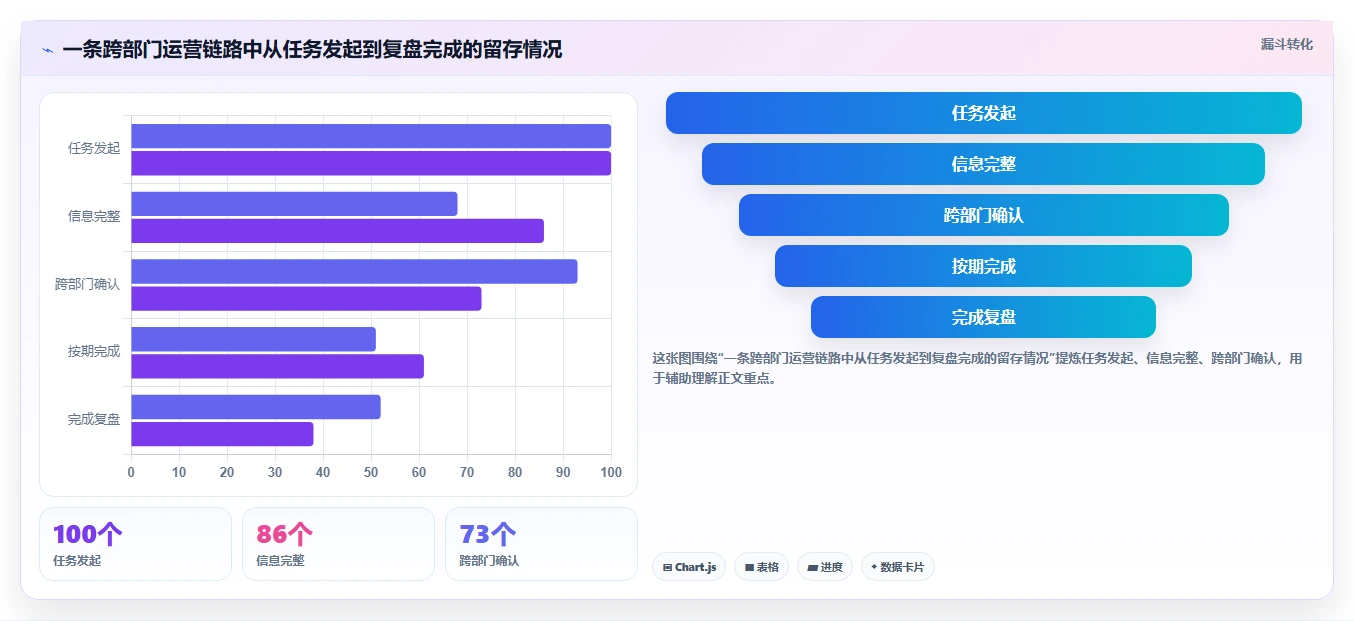
Task: Click the 任务发起 y-axis label of the chart
Action: pos(94,148)
